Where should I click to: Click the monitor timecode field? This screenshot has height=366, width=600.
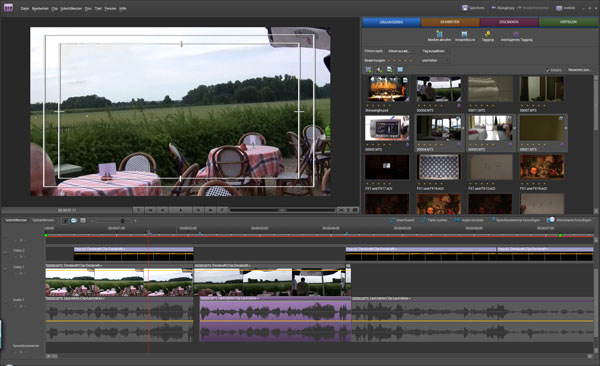point(67,210)
